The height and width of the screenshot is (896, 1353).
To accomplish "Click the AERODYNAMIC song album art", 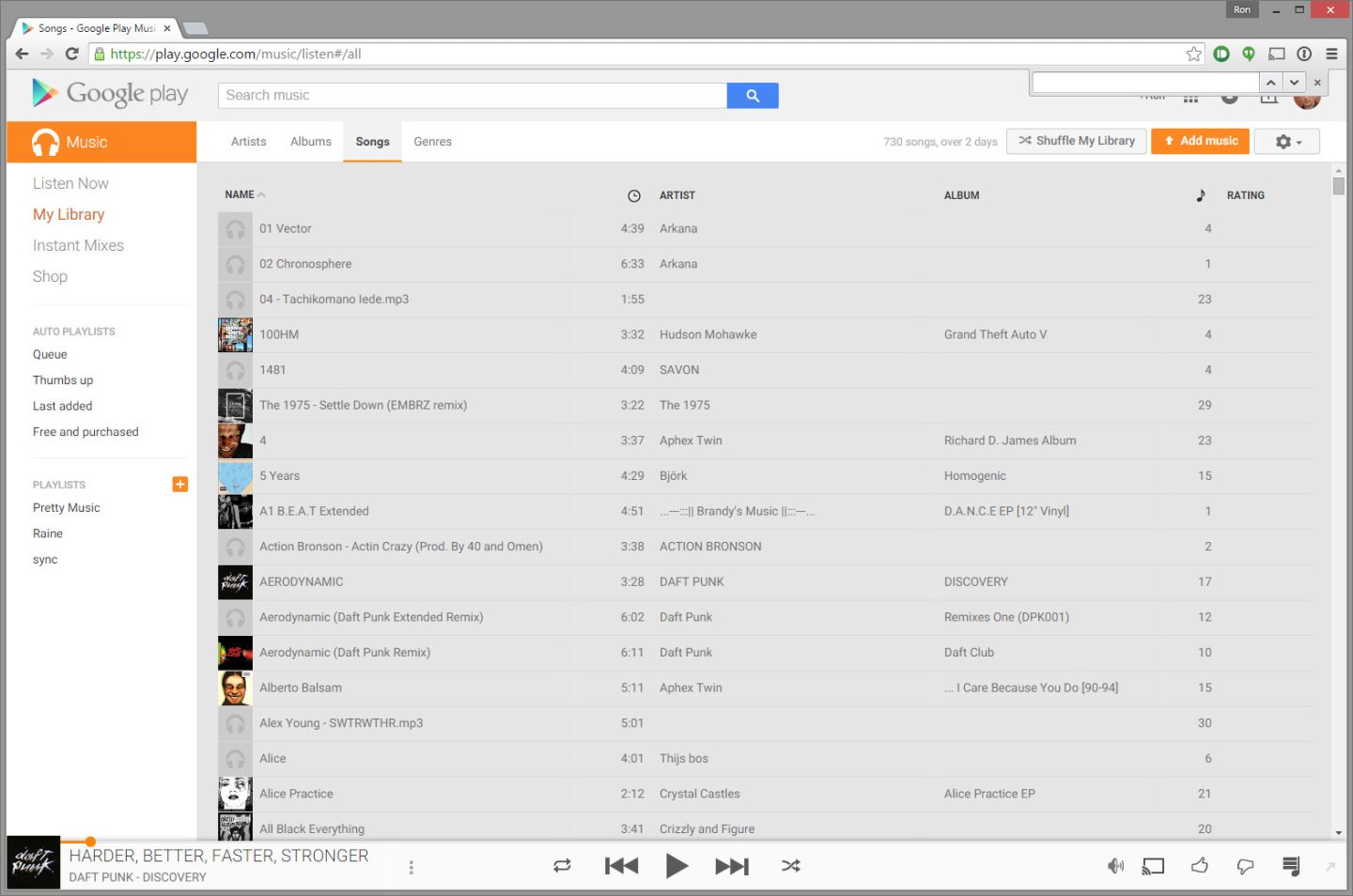I will tap(235, 582).
